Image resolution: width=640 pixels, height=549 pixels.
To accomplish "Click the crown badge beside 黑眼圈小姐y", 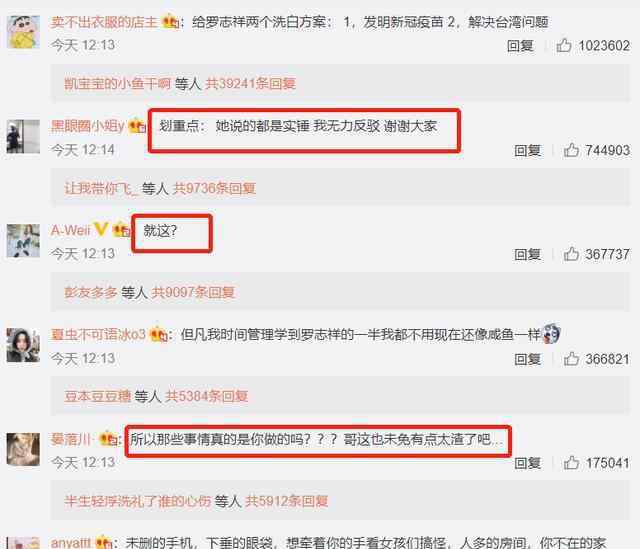I will pos(137,126).
